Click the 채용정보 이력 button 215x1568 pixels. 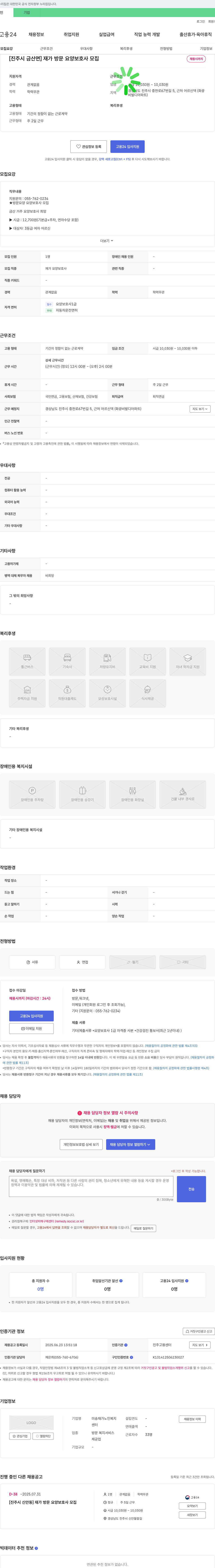click(192, 1419)
